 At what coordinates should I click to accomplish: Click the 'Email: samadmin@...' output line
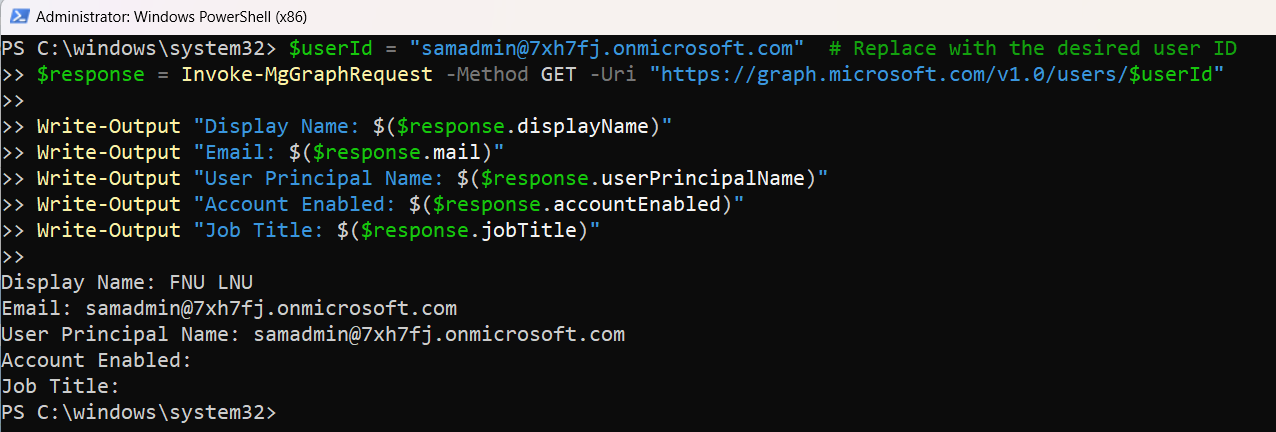click(x=229, y=308)
